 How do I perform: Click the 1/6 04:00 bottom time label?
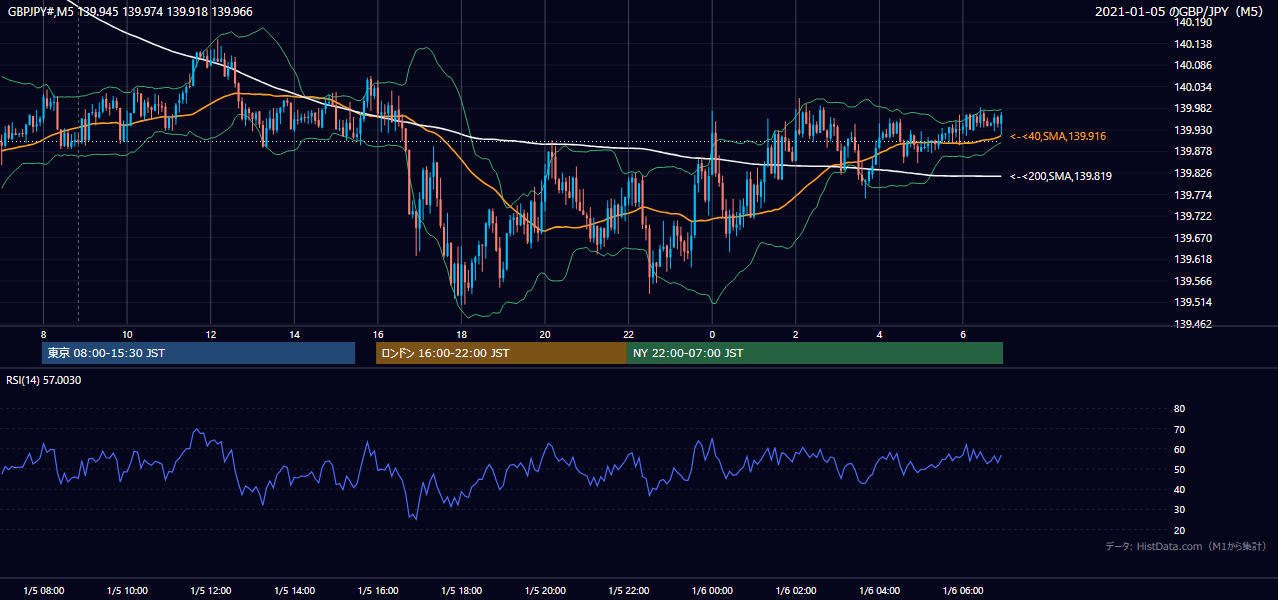click(880, 591)
